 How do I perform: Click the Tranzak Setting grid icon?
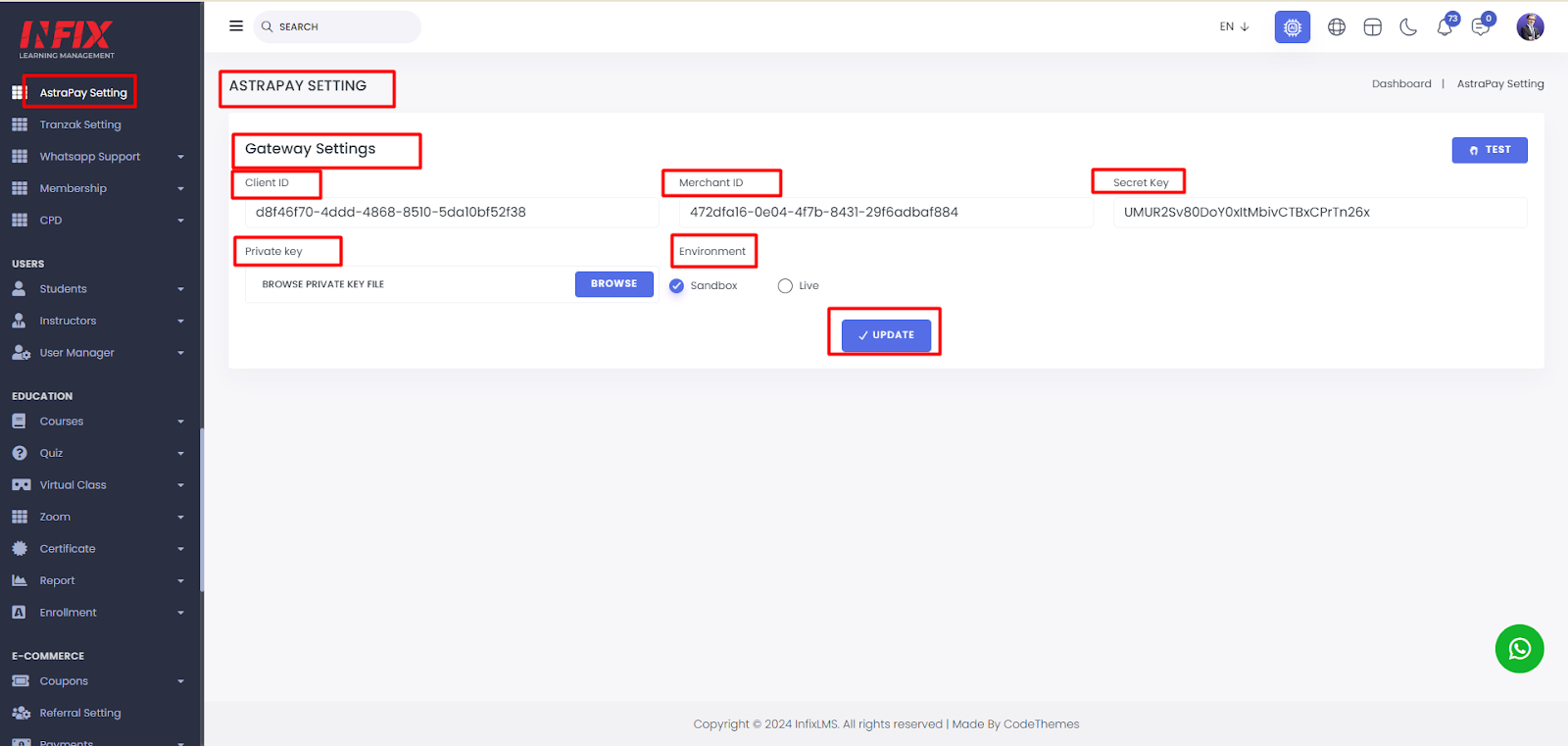point(20,124)
